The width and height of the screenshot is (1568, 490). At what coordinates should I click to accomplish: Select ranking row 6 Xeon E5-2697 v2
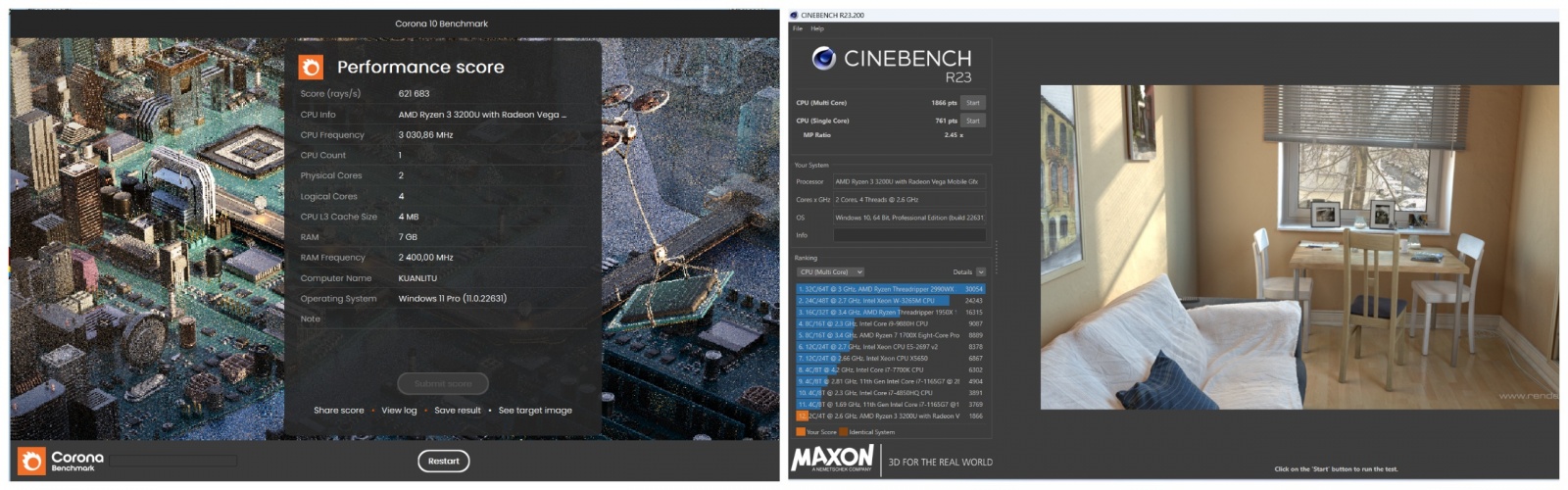pos(891,347)
